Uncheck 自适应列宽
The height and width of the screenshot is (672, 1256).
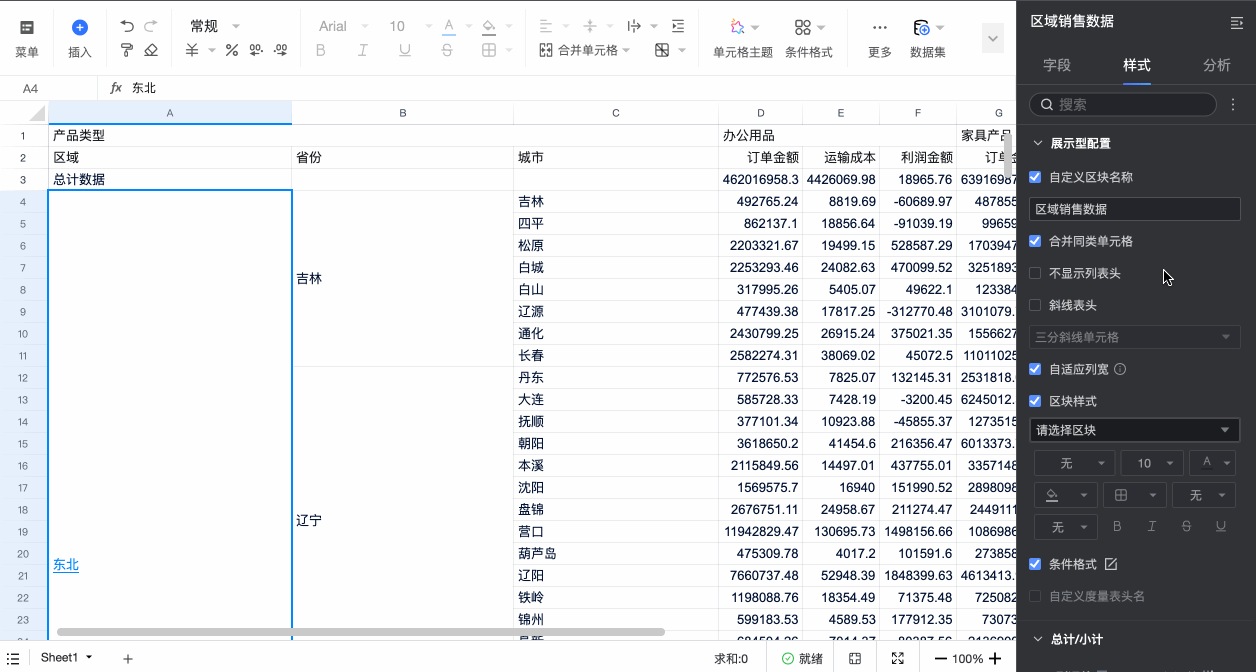pos(1035,369)
